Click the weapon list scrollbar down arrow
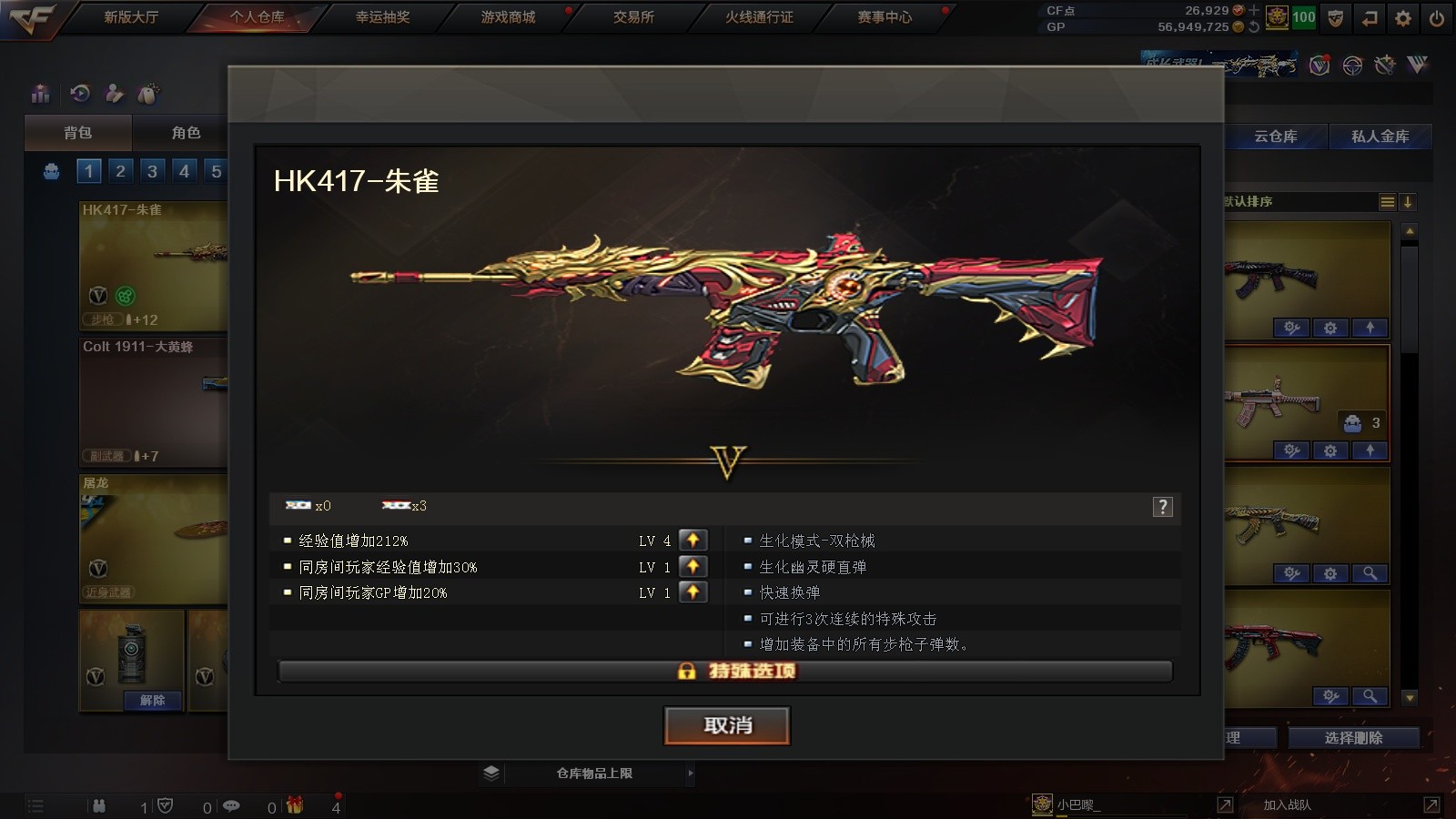 (1410, 698)
